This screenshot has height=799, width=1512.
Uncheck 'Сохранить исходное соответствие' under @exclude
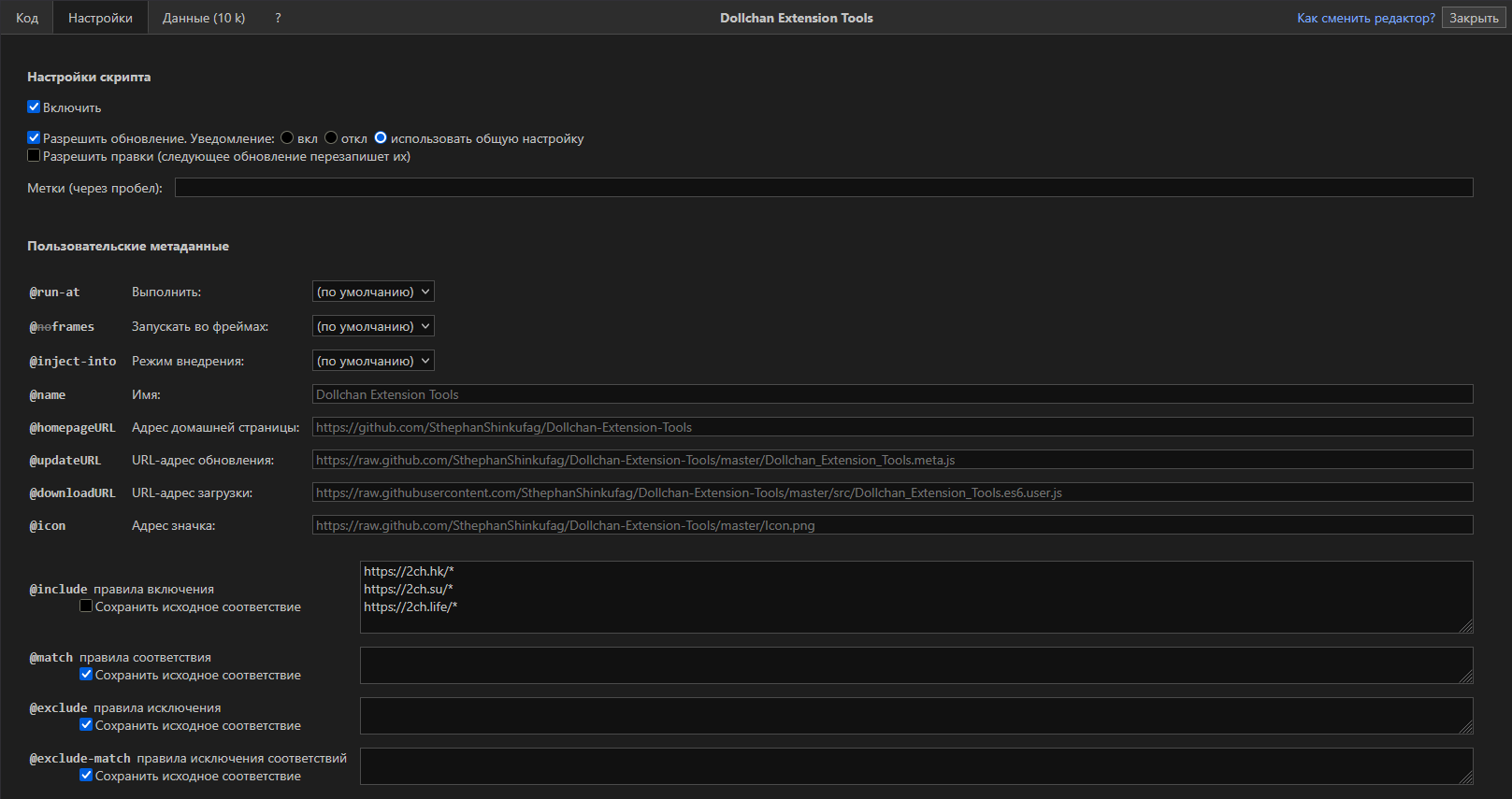(x=86, y=724)
